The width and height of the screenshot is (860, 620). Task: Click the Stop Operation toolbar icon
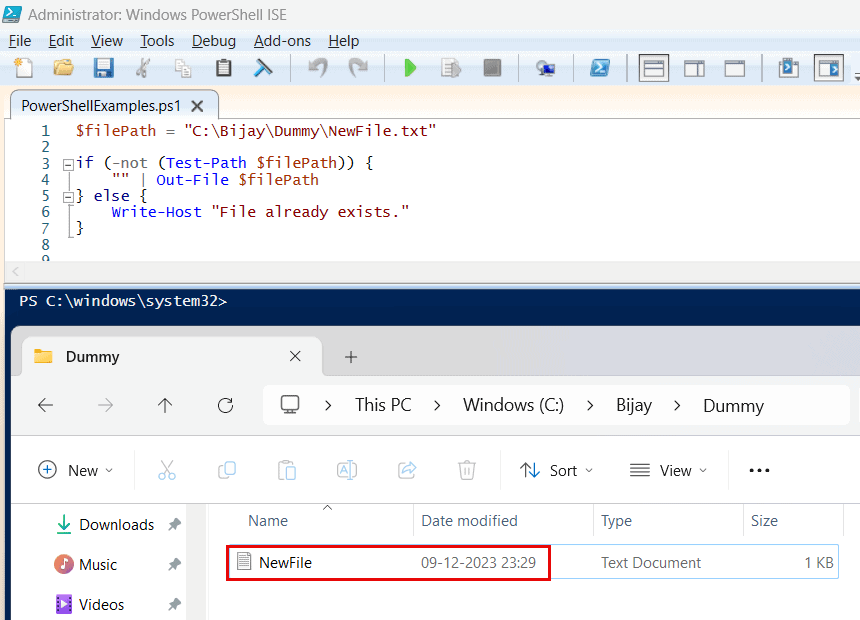491,68
